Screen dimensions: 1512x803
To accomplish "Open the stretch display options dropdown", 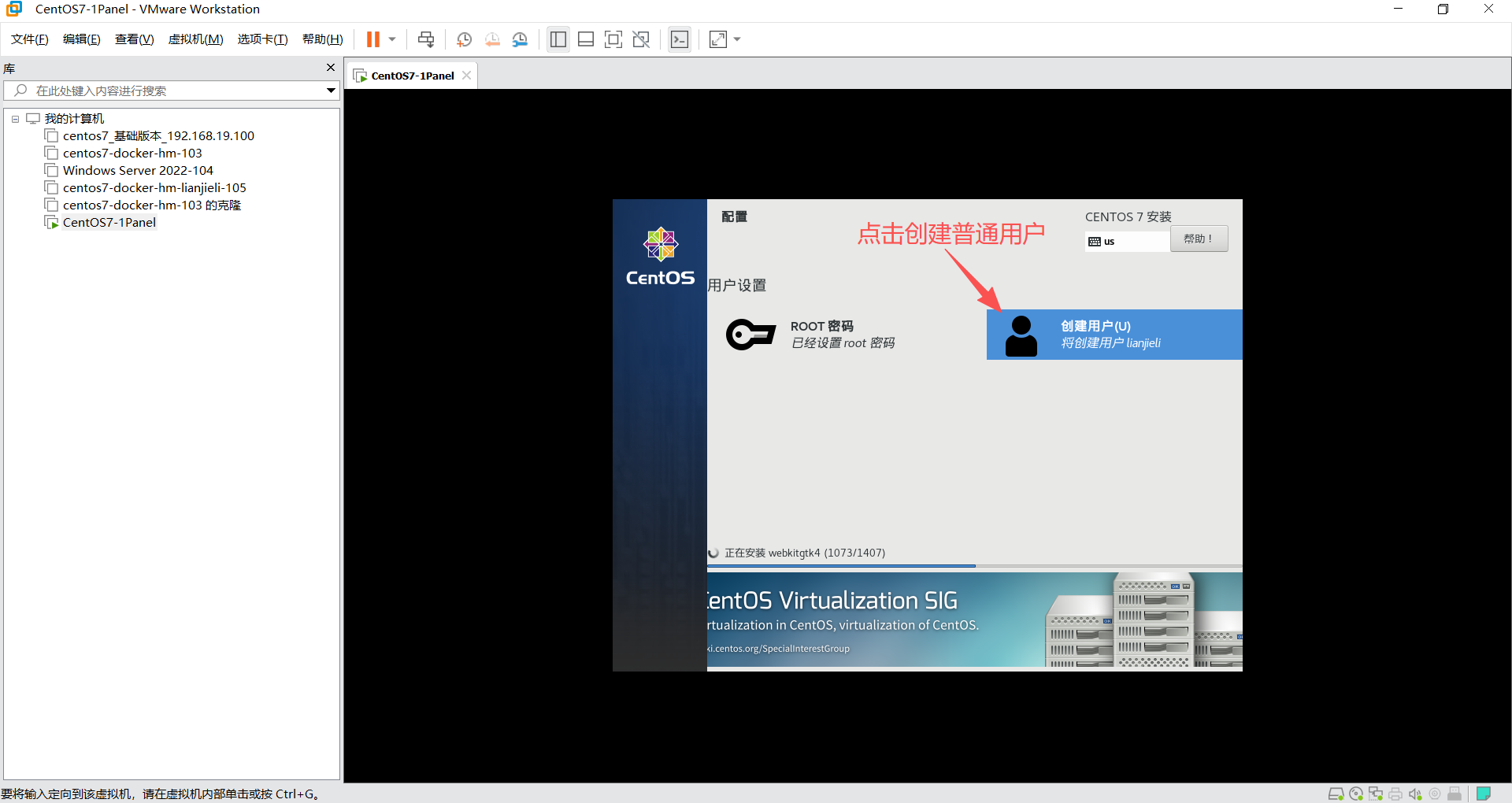I will click(x=737, y=39).
